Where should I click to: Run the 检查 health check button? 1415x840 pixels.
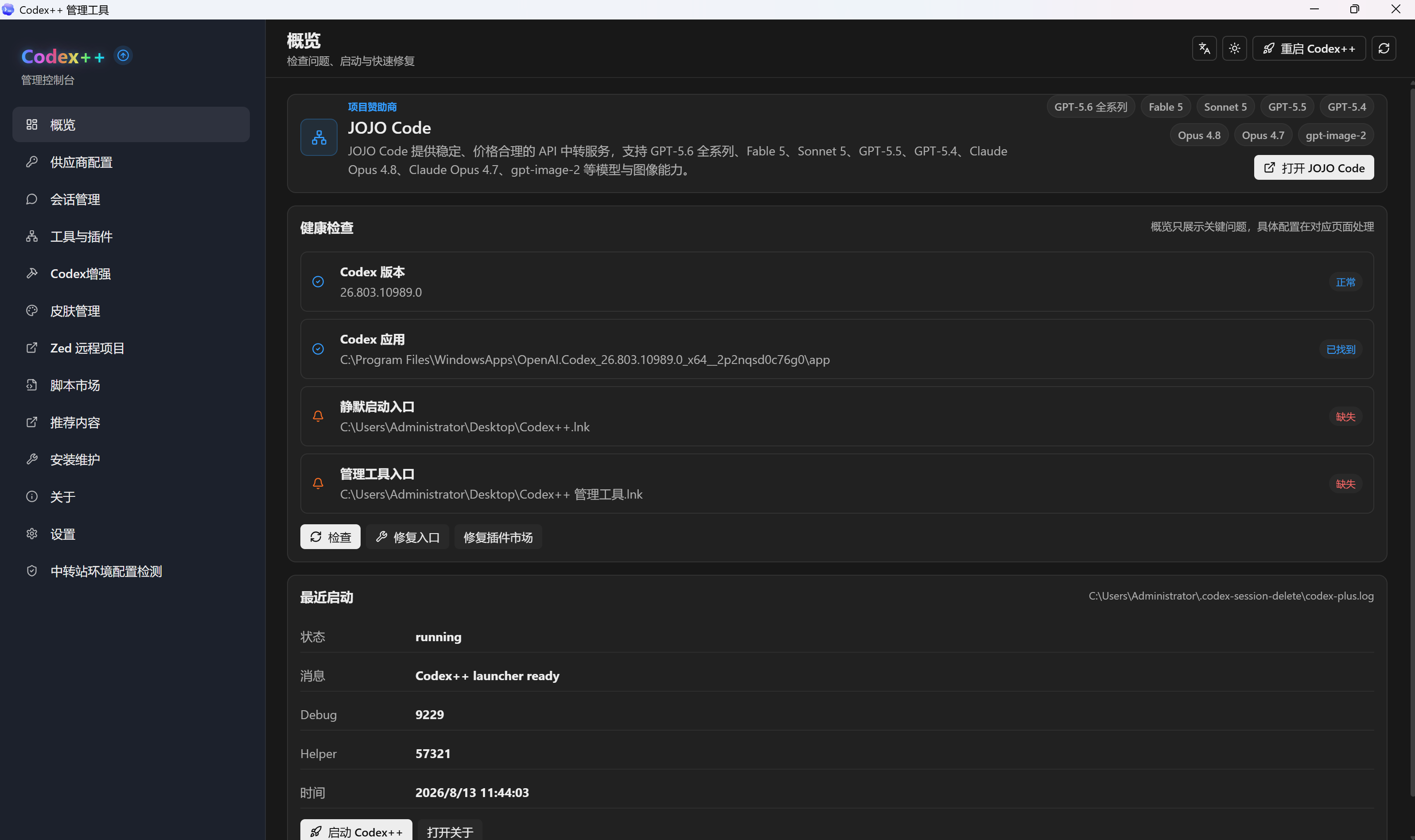[330, 537]
